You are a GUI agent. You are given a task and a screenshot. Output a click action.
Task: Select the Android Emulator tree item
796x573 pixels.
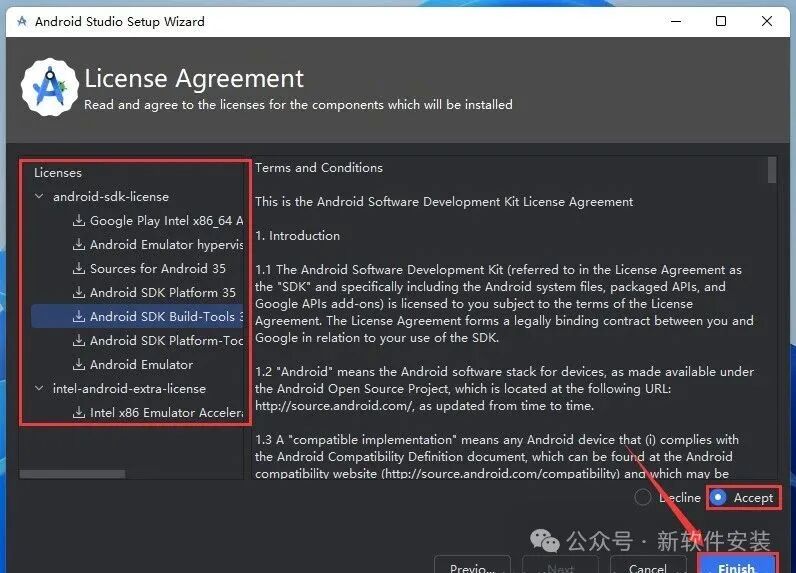(138, 364)
